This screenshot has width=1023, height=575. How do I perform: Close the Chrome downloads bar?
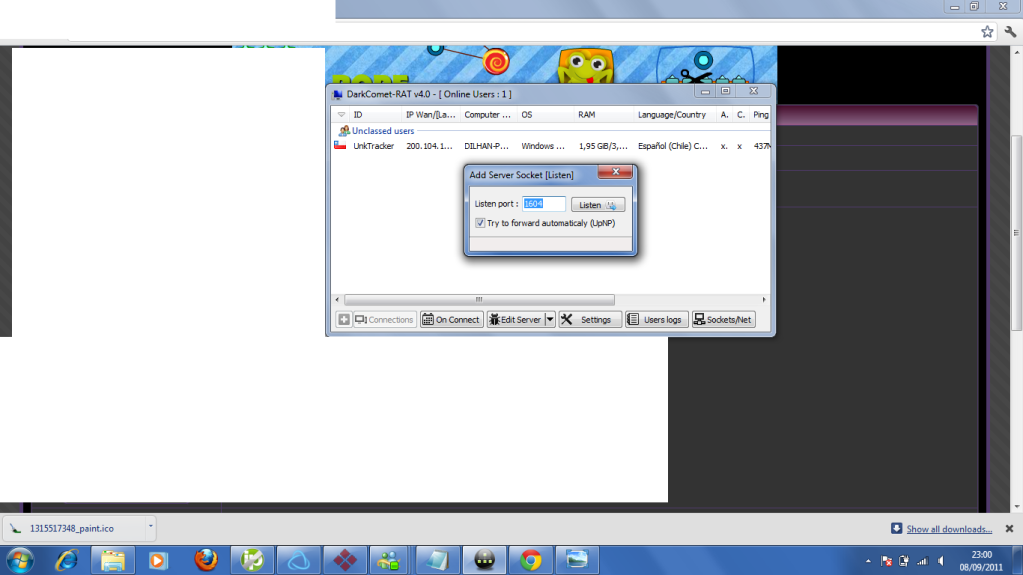(1009, 529)
